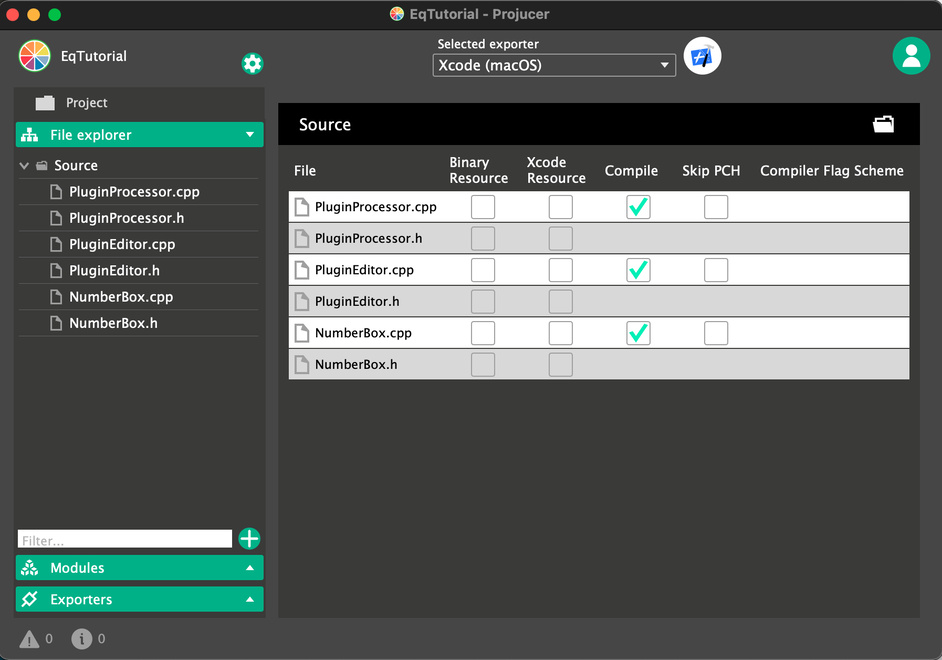
Task: Enable Xcode Resource for PluginProcessor.cpp
Action: tap(561, 207)
